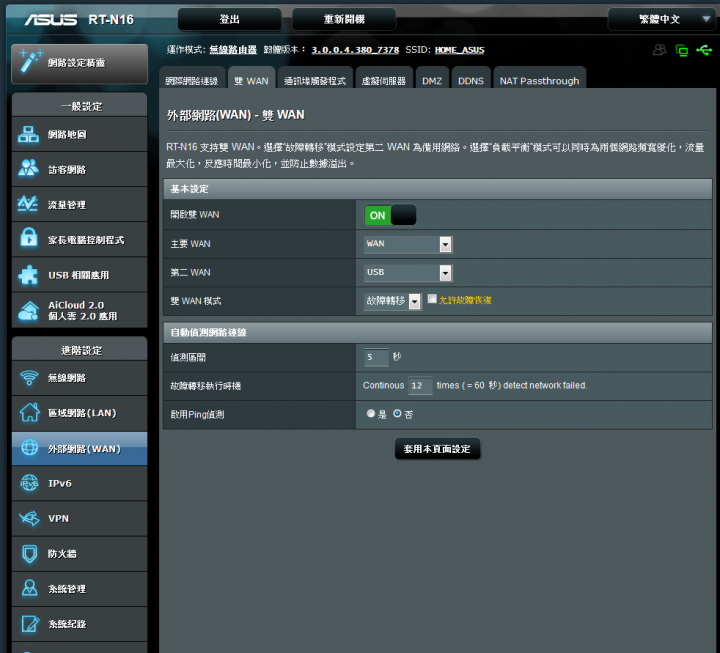Screen dimensions: 720x653
Task: Switch to the 雙 WAN tab
Action: (251, 78)
